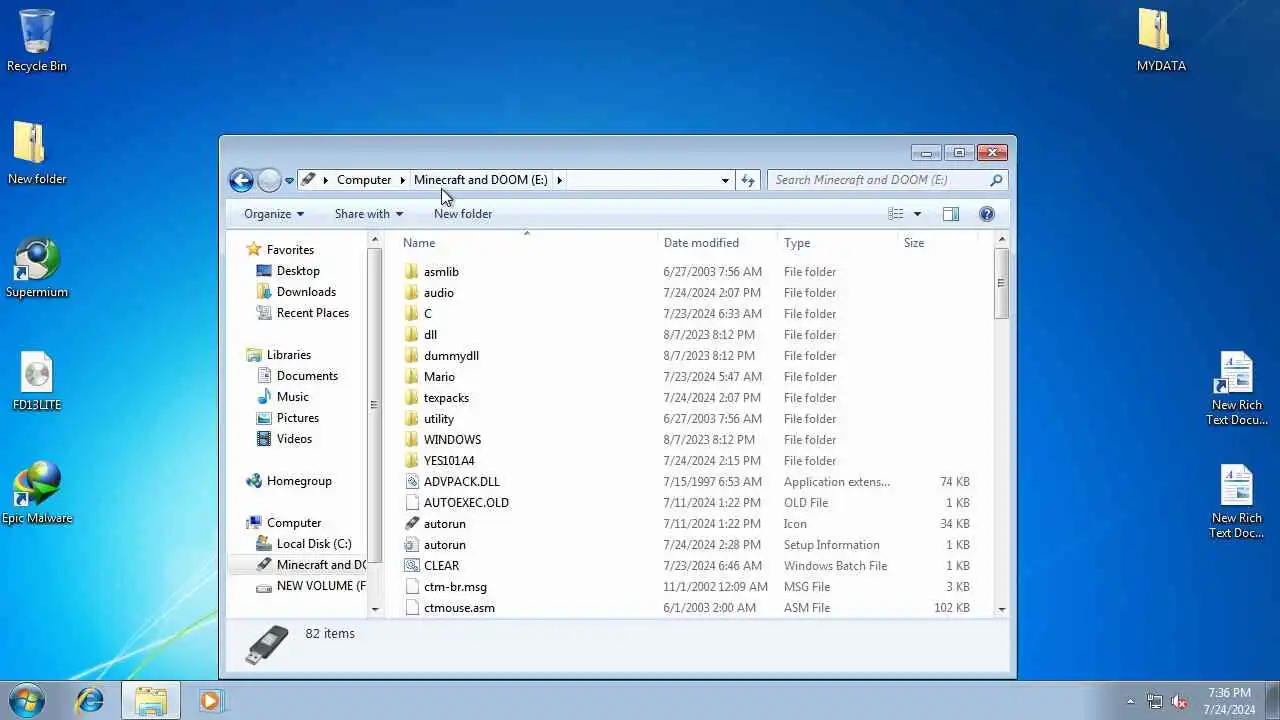This screenshot has height=720, width=1280.
Task: Click the file list vertical scrollbar thumb
Action: (x=1001, y=283)
